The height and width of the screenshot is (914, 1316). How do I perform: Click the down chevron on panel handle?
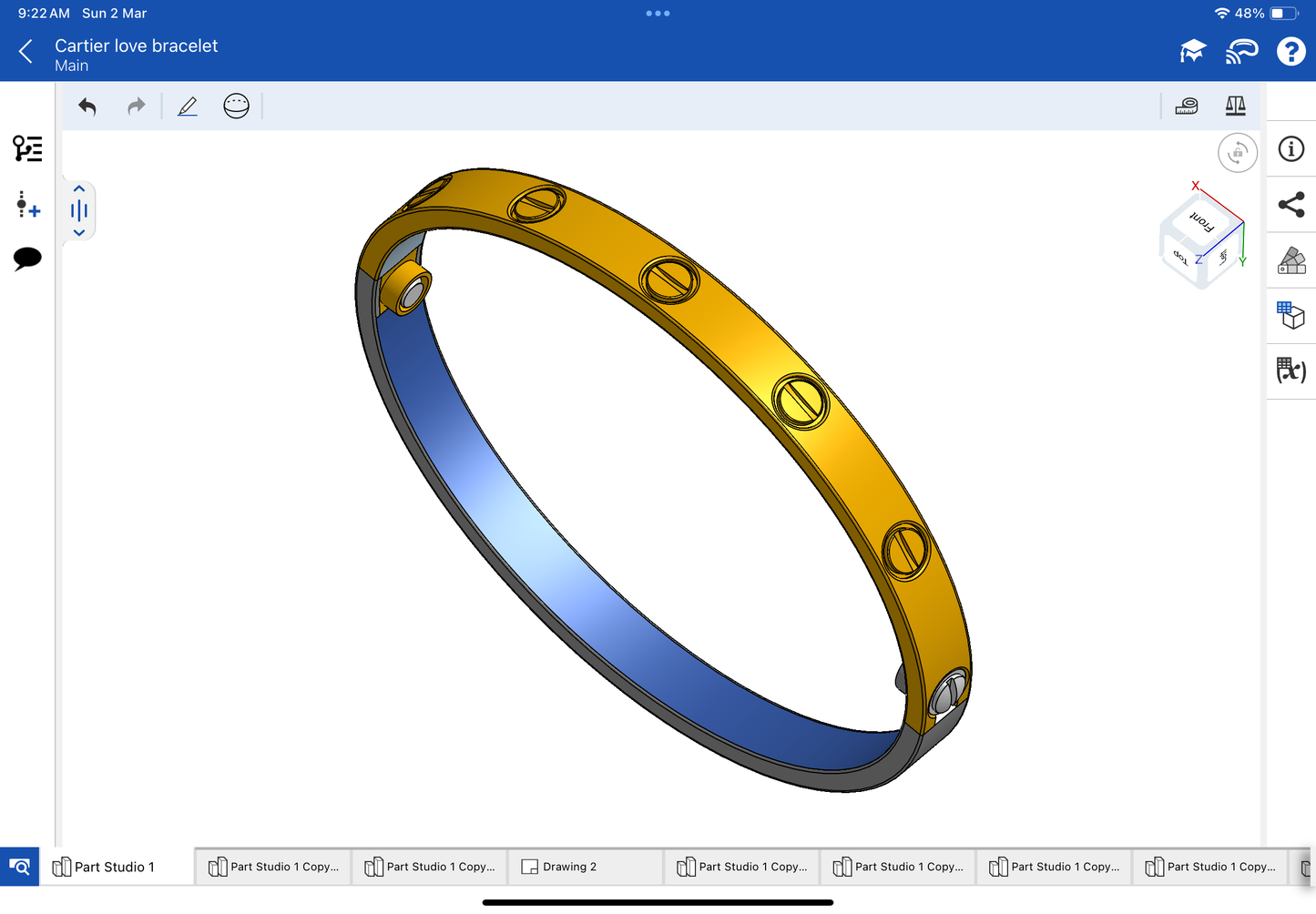(79, 233)
